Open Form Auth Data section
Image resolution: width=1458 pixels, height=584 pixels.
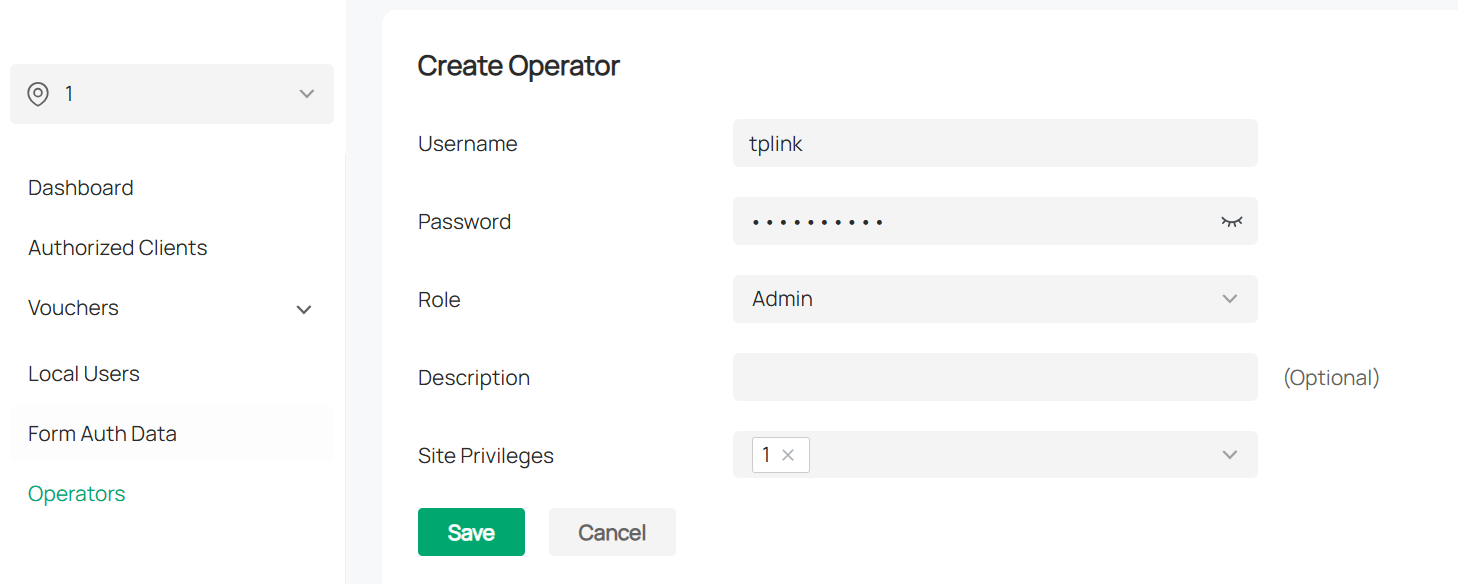pos(103,434)
